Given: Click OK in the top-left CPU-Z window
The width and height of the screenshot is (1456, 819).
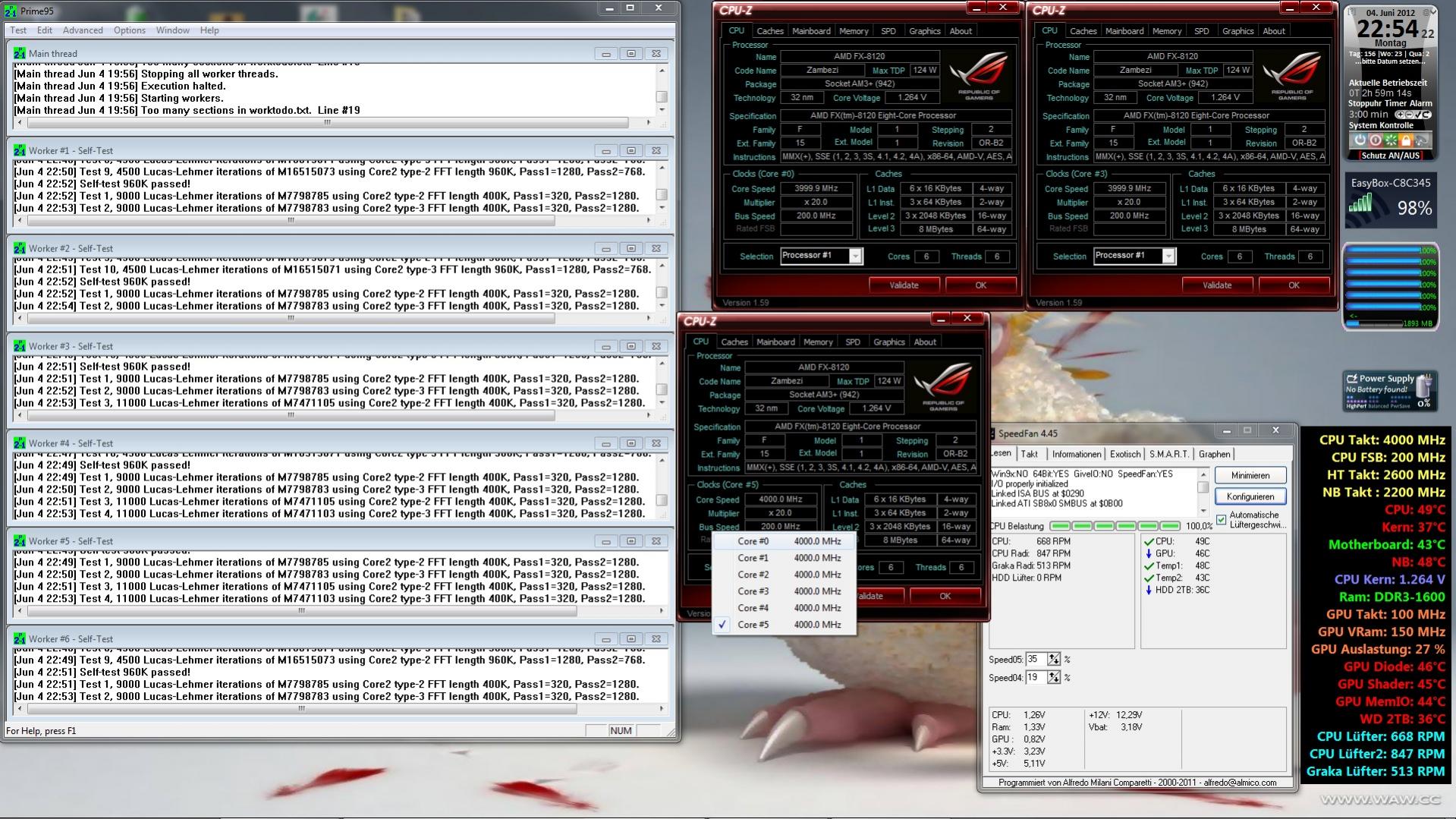Looking at the screenshot, I should tap(981, 285).
